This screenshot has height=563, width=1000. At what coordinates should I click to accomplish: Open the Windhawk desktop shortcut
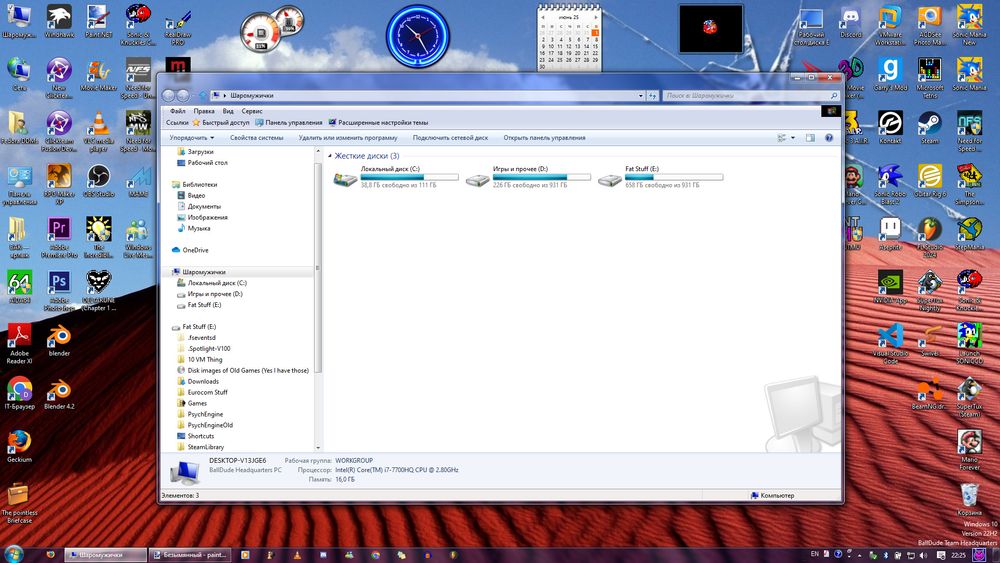click(x=59, y=21)
